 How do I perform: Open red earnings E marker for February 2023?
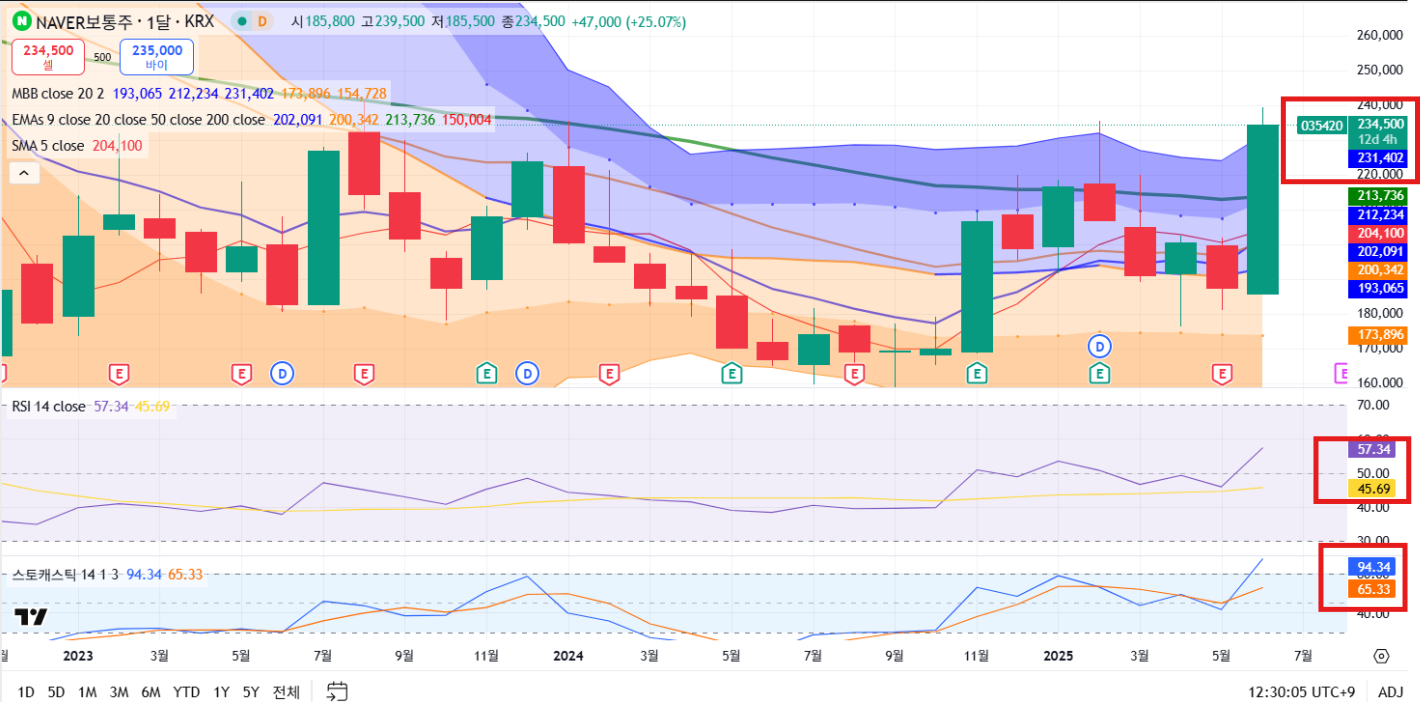[119, 374]
